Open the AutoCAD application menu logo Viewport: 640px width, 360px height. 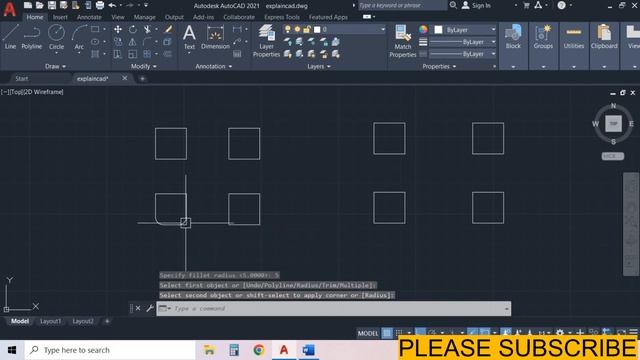point(9,9)
